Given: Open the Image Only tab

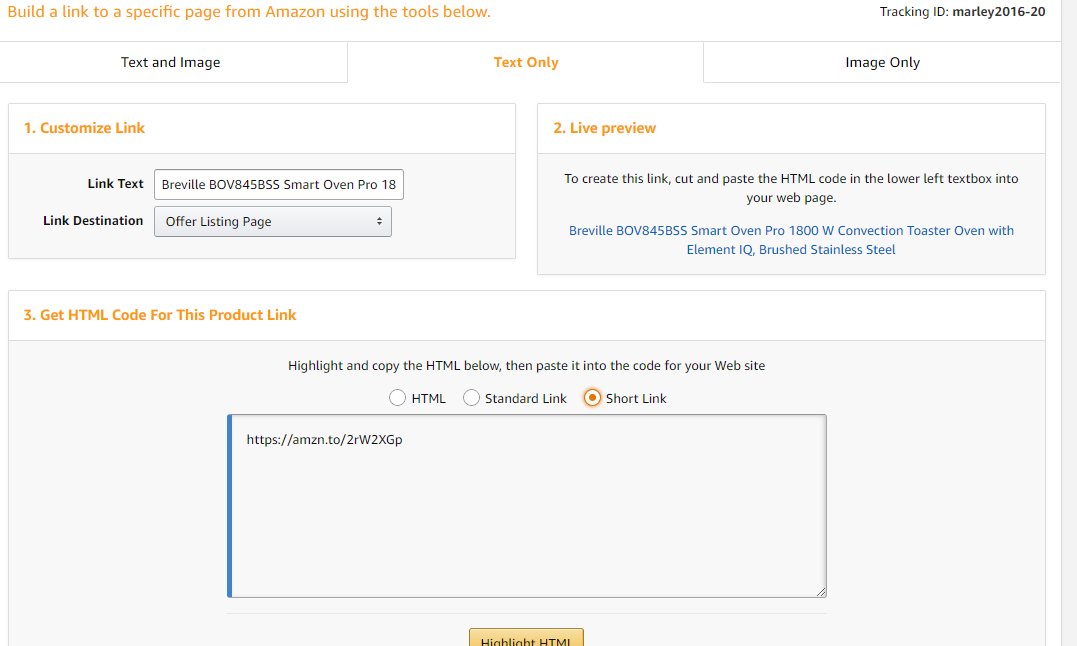Looking at the screenshot, I should point(882,62).
